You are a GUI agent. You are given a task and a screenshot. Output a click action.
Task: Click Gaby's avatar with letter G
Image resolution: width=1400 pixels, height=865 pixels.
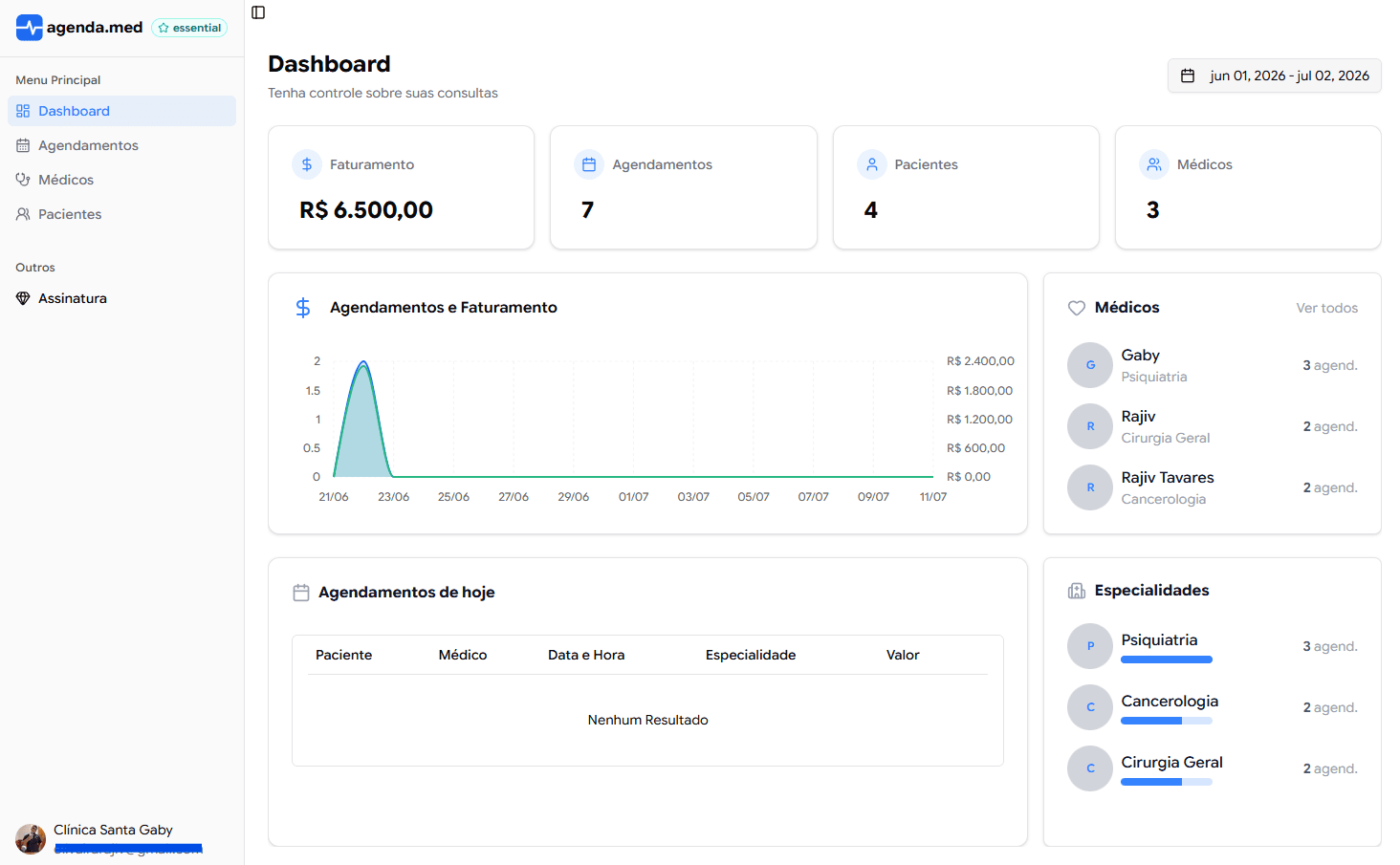coord(1090,365)
